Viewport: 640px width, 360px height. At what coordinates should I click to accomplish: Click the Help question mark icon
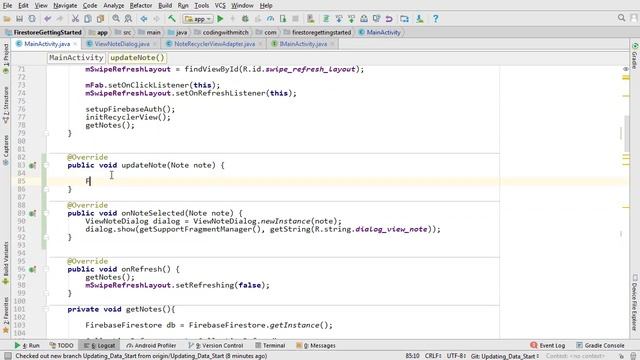click(436, 19)
